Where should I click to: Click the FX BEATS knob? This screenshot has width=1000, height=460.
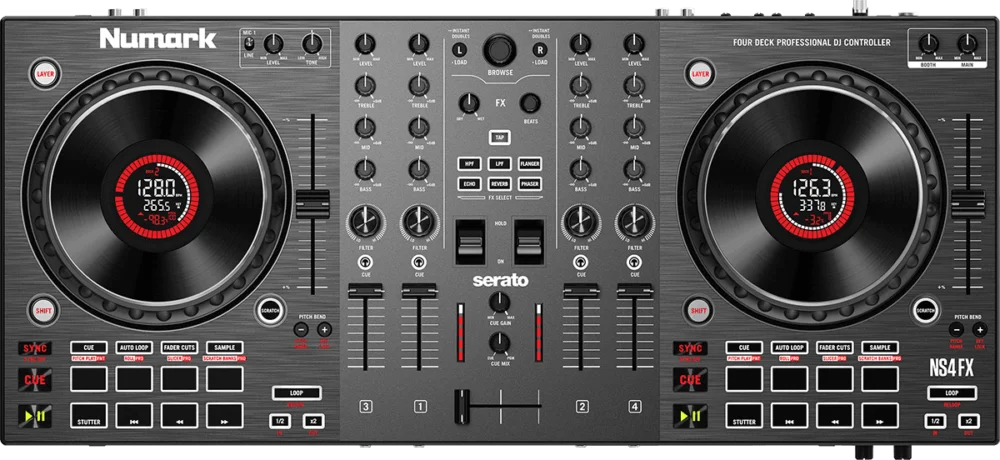click(x=530, y=103)
